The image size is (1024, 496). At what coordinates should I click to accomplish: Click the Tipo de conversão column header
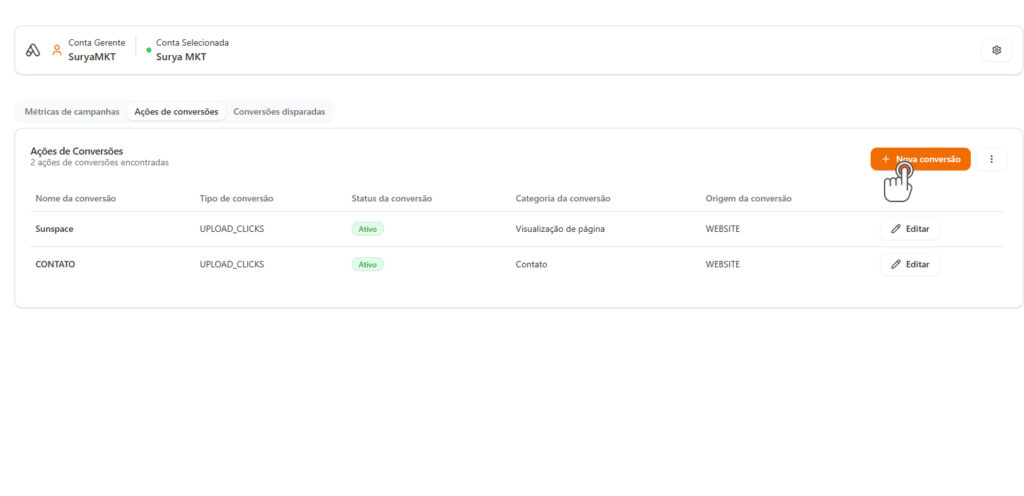pyautogui.click(x=236, y=199)
